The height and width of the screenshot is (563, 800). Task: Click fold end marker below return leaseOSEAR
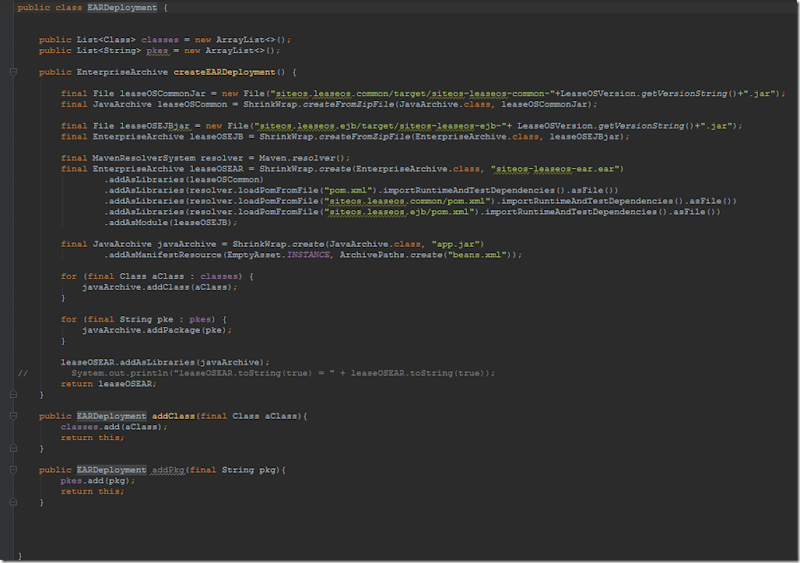13,395
